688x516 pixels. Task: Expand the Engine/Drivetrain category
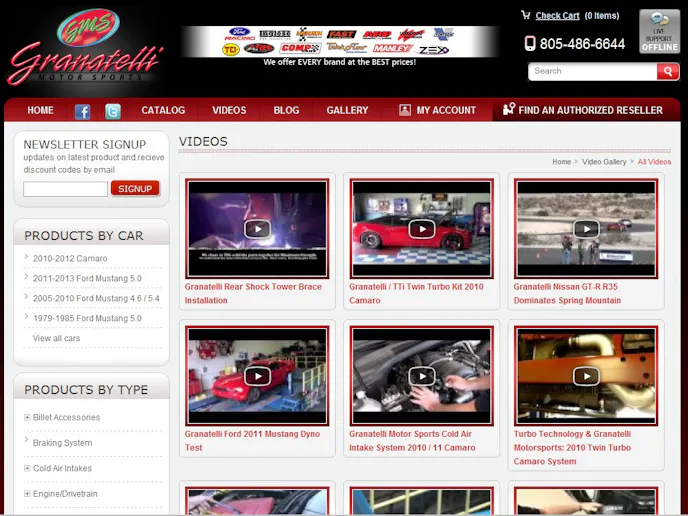pos(27,494)
